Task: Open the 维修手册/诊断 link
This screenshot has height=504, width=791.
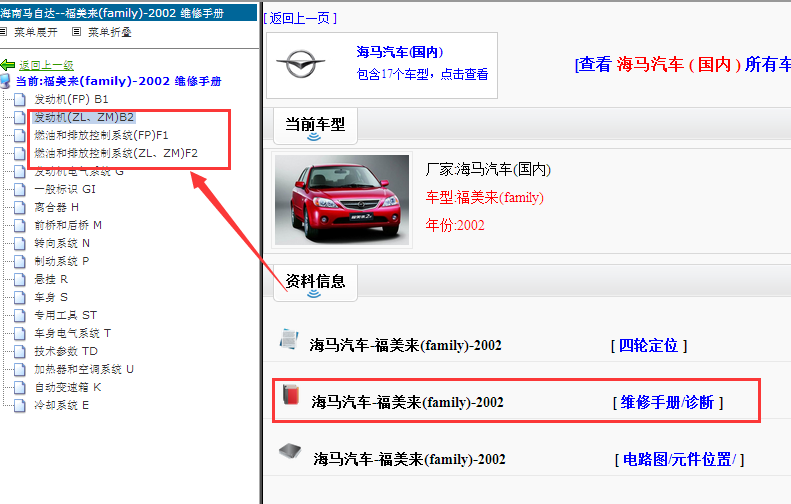Action: click(x=667, y=402)
